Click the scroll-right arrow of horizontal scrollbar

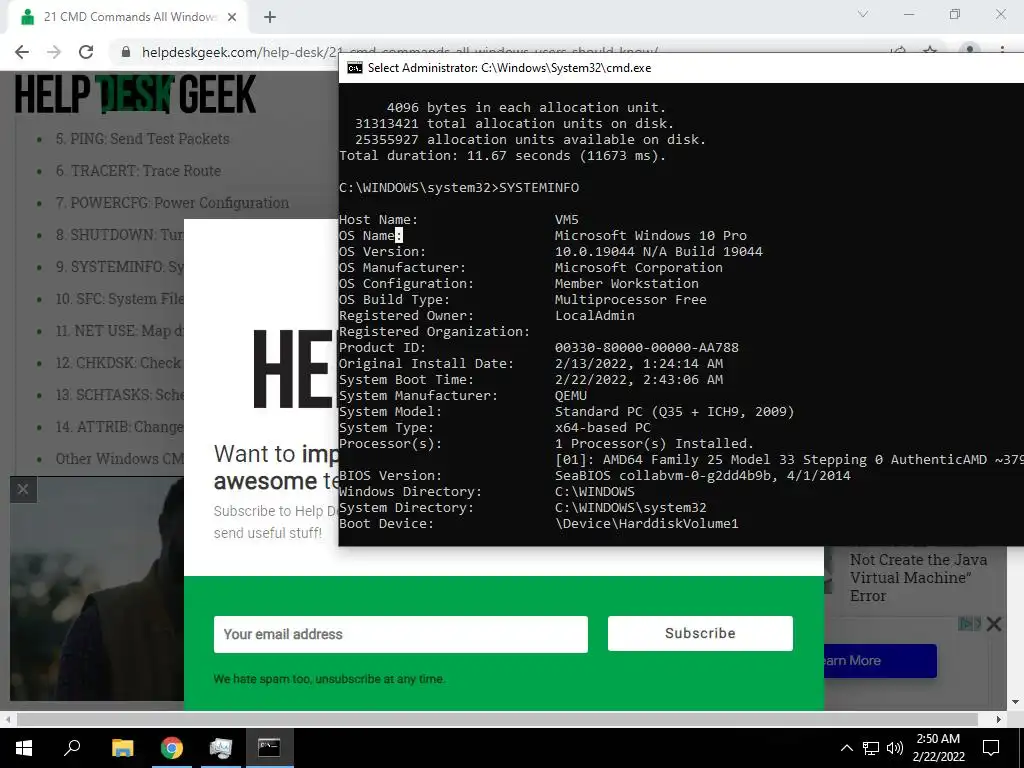[999, 719]
